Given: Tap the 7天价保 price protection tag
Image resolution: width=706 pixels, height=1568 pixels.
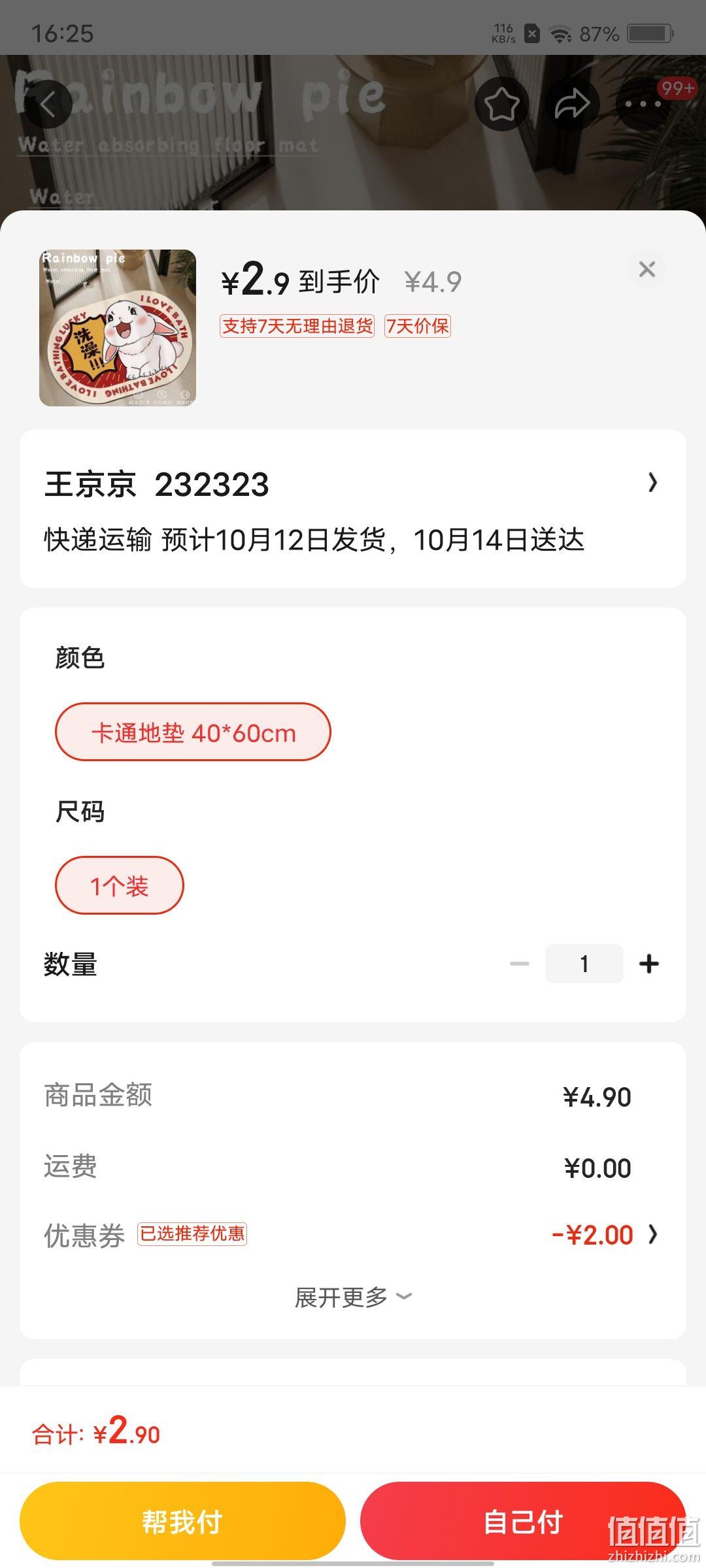Looking at the screenshot, I should coord(418,325).
